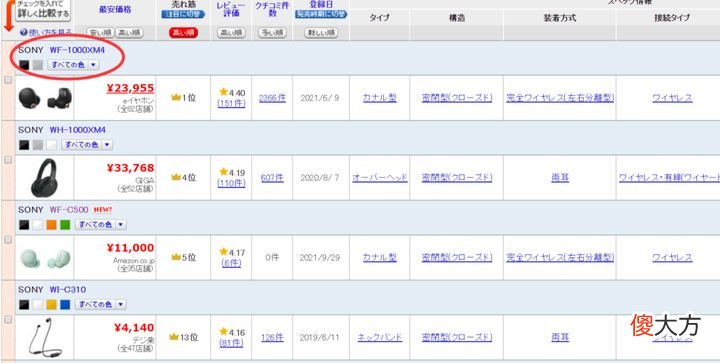Click the ¥23,955 price link
This screenshot has height=363, width=720.
(x=130, y=88)
